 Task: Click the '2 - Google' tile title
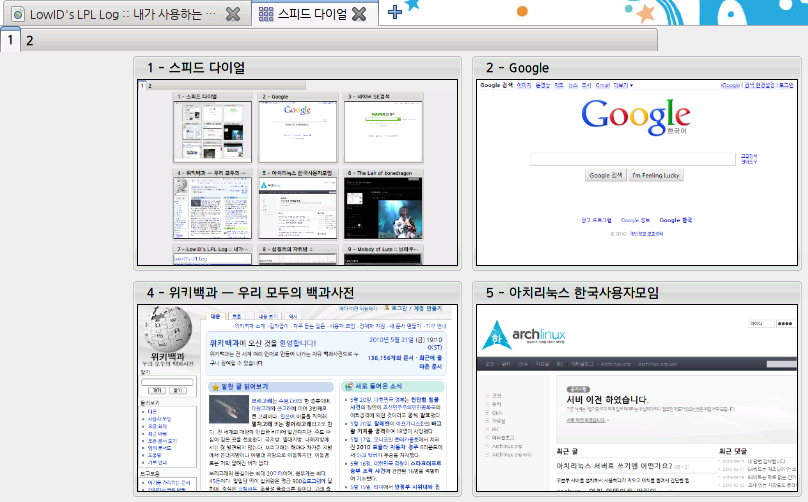[517, 68]
